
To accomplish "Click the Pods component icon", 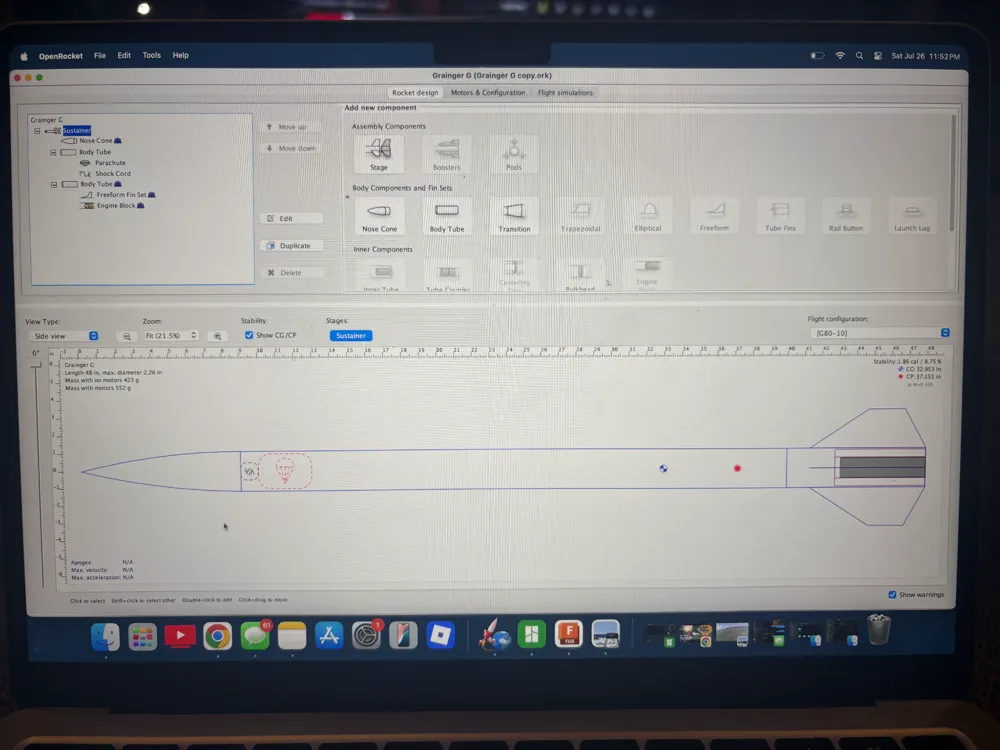I will click(514, 154).
